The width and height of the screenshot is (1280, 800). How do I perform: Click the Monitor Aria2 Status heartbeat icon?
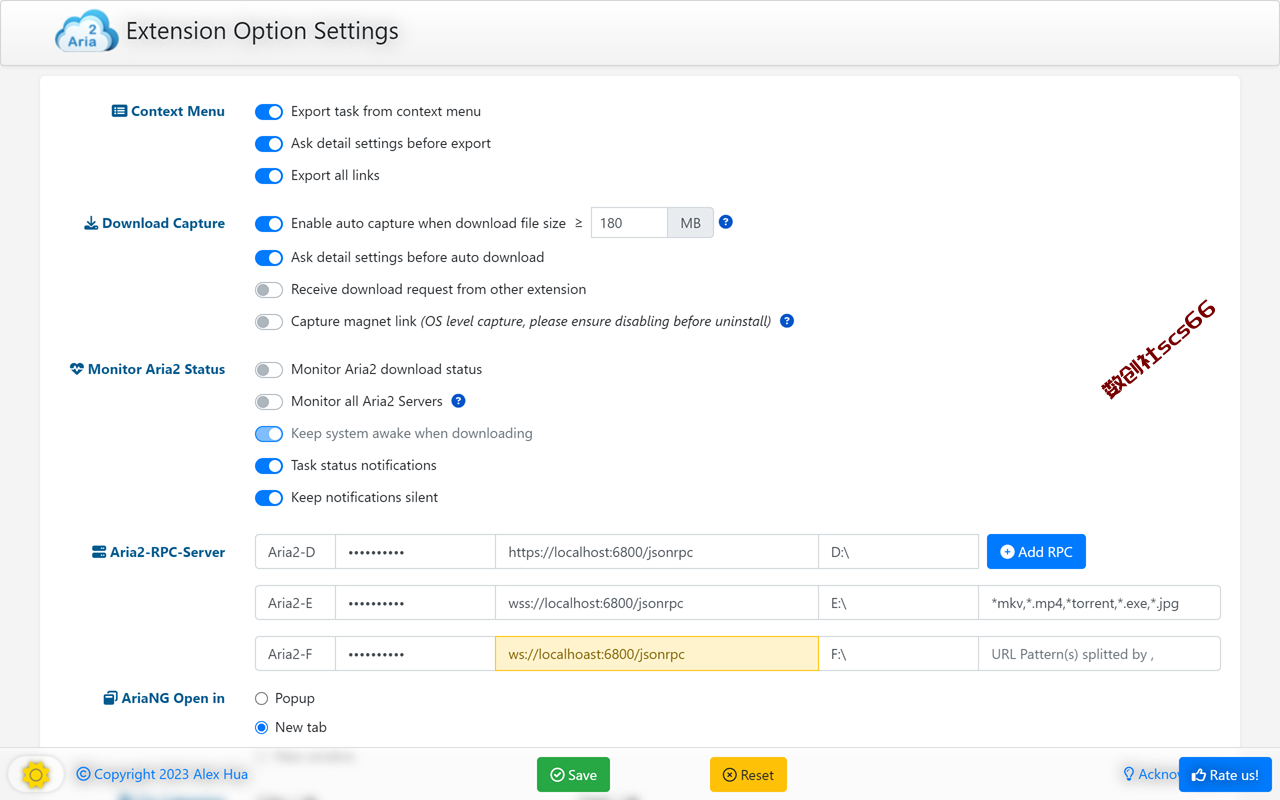click(x=77, y=369)
